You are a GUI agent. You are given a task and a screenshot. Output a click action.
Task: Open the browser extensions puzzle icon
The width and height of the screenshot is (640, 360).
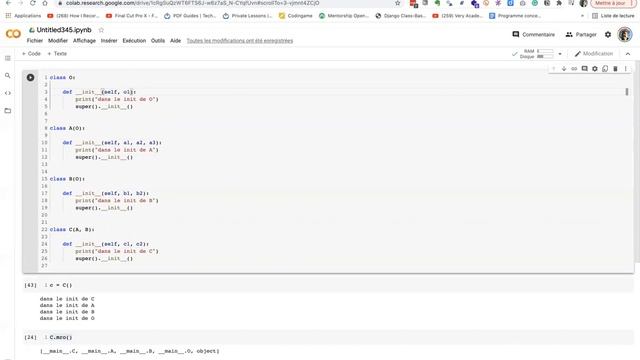click(559, 3)
